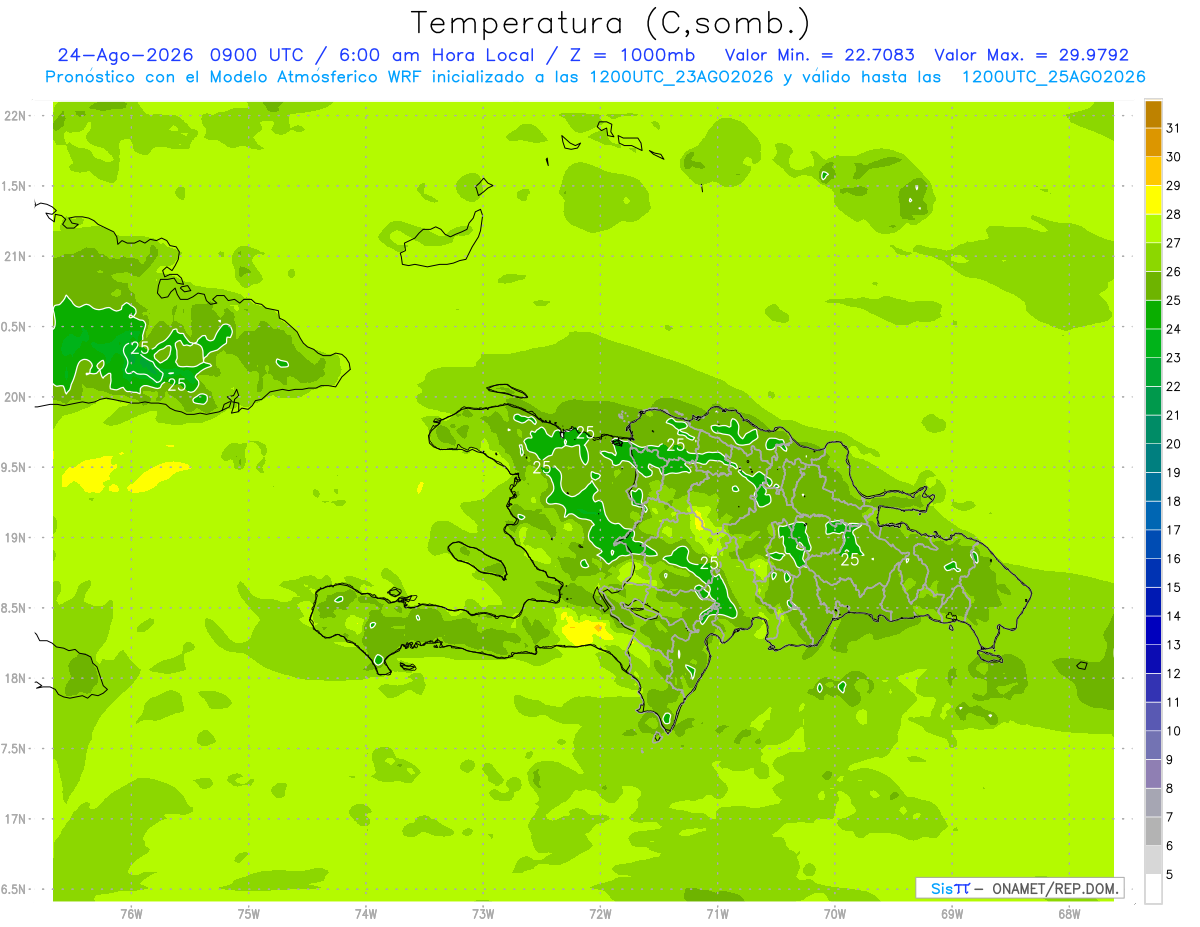Click the '5' color scale label
The height and width of the screenshot is (927, 1200).
click(1170, 874)
